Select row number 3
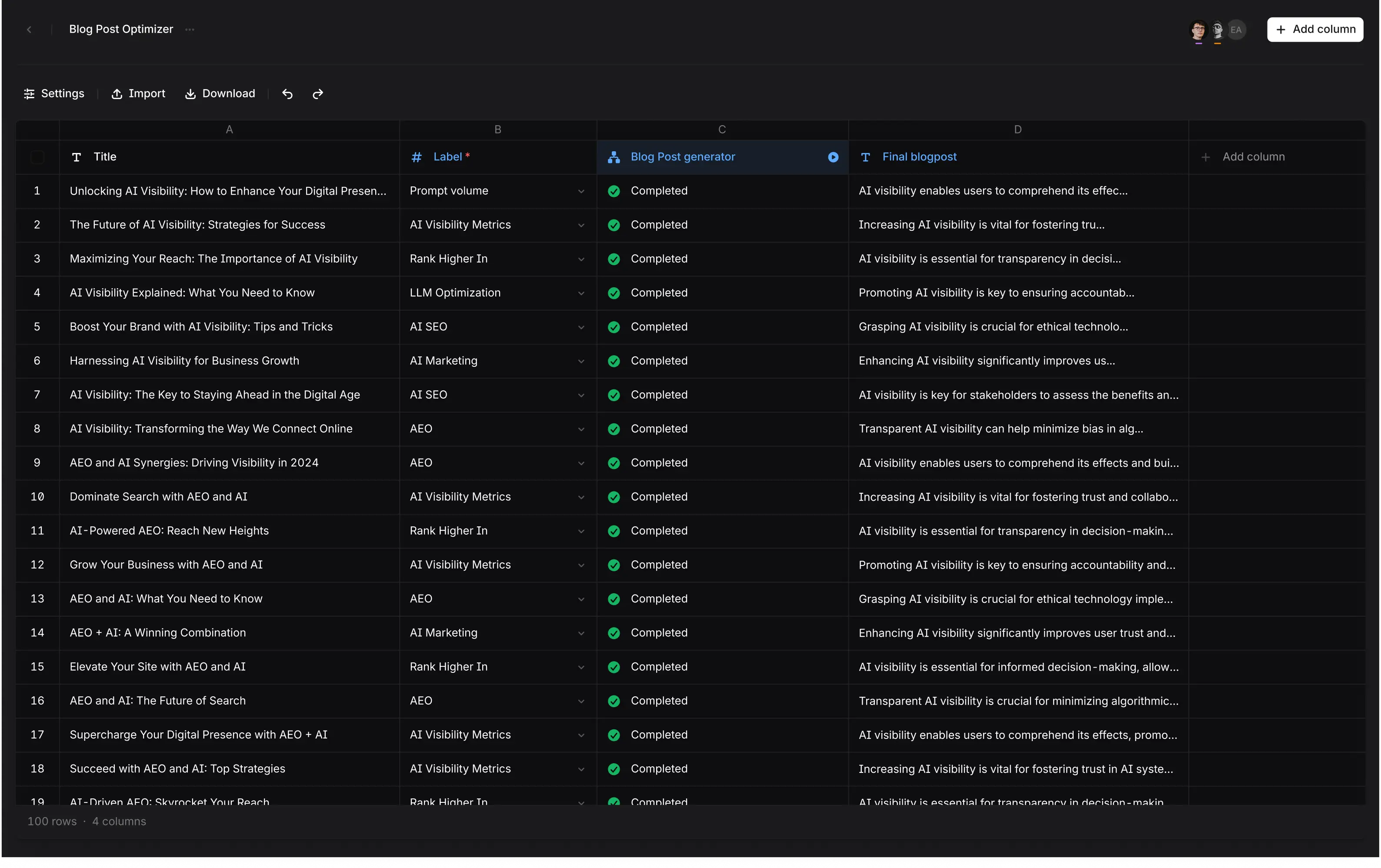 pyautogui.click(x=37, y=259)
